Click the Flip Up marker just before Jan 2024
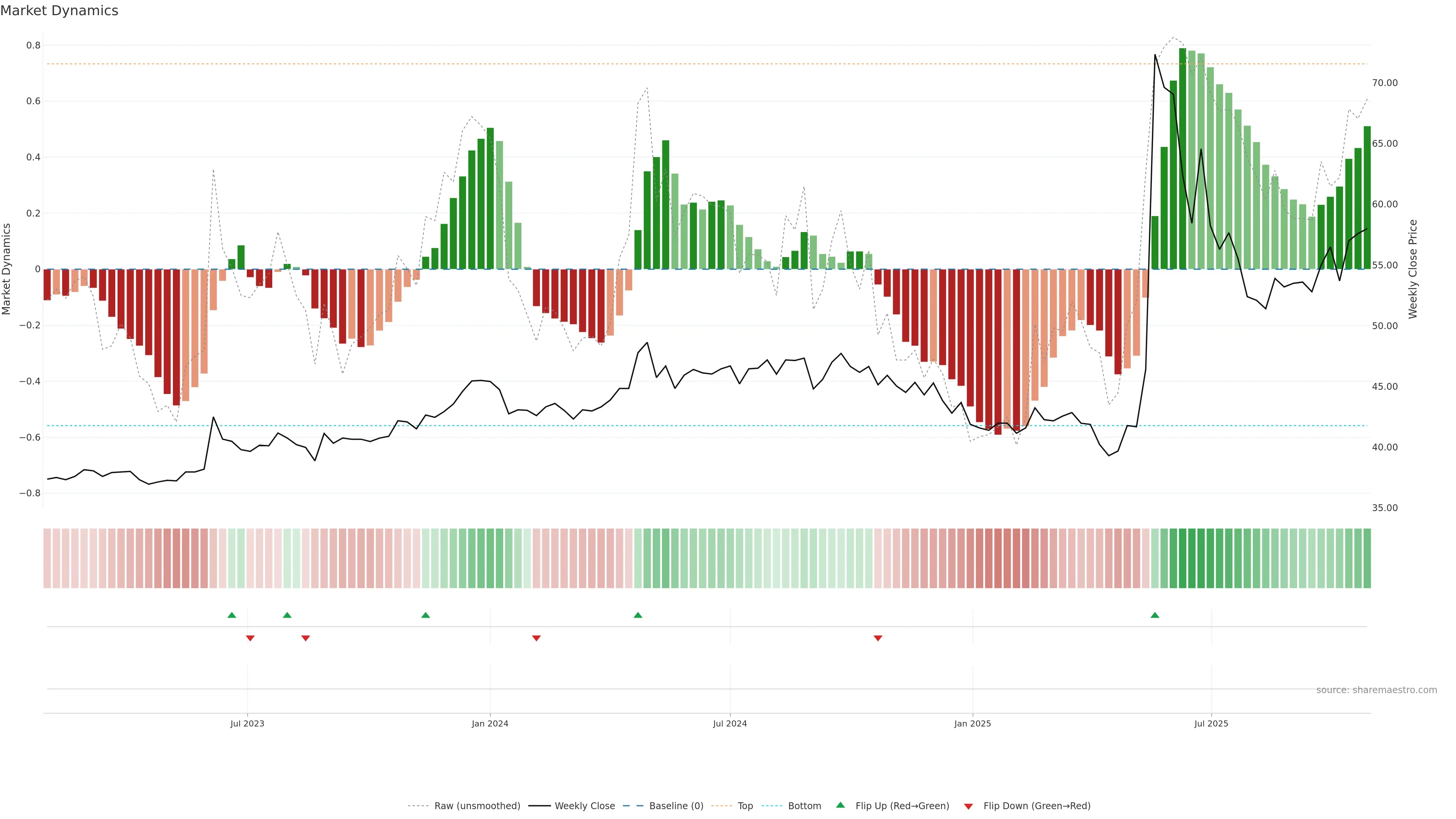This screenshot has width=1456, height=819. pyautogui.click(x=425, y=615)
